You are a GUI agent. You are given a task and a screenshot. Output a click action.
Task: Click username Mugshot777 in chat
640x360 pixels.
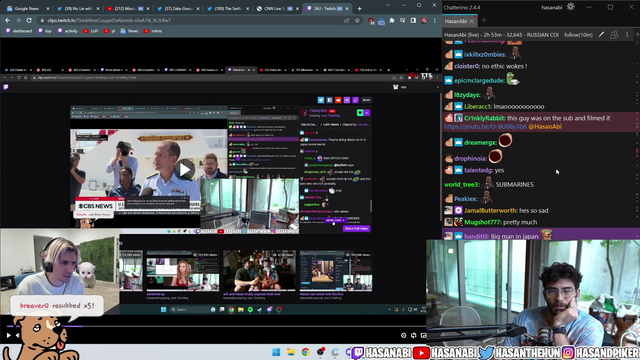[x=482, y=222]
